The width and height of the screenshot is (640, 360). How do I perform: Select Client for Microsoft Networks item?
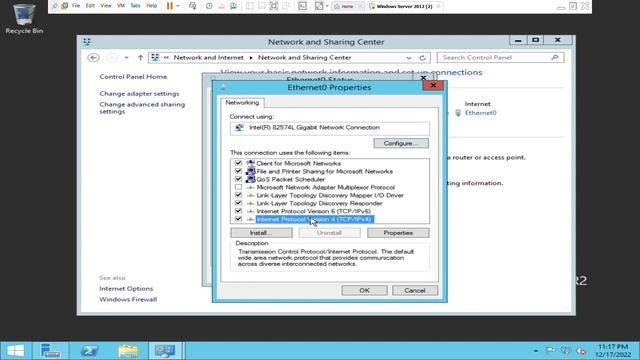[299, 163]
